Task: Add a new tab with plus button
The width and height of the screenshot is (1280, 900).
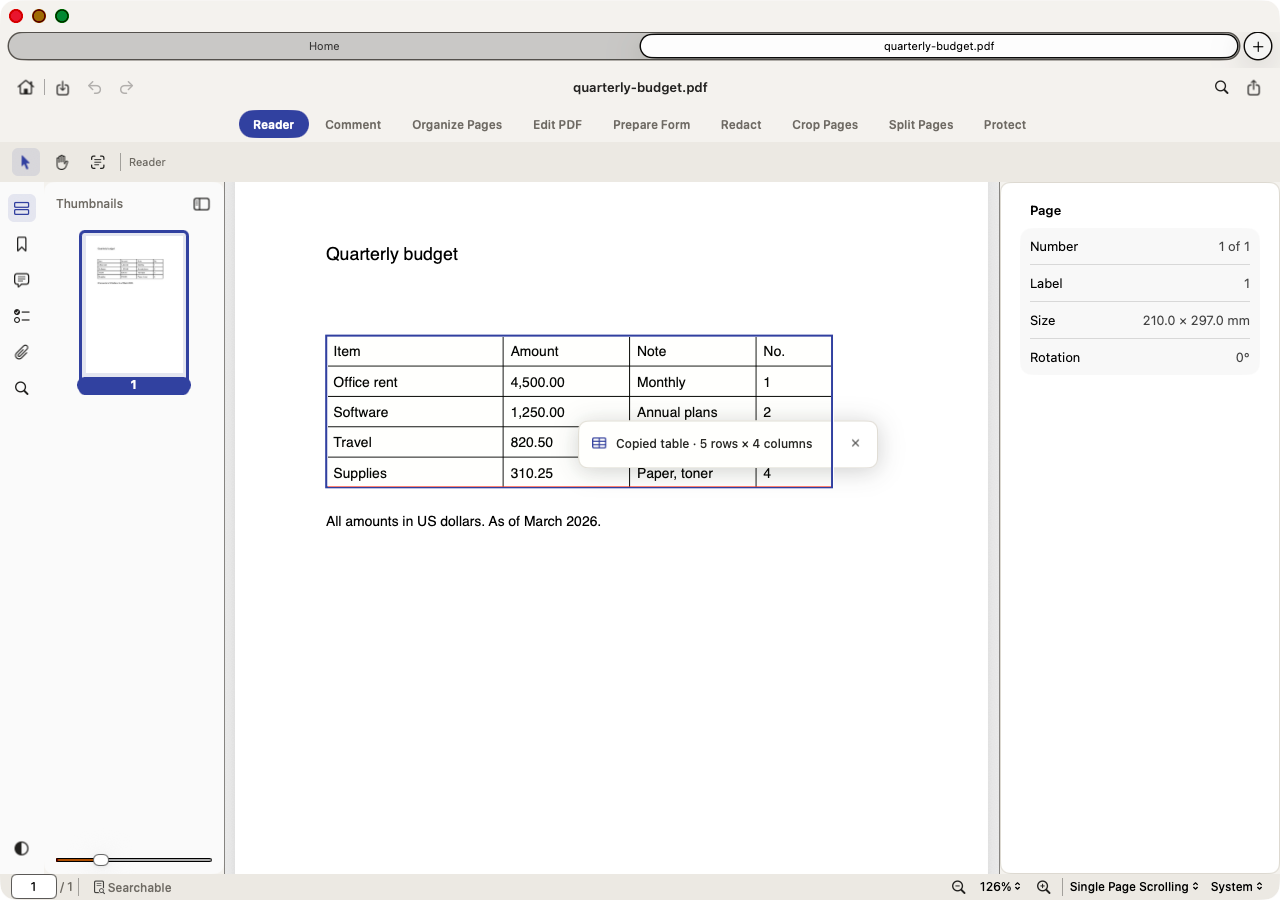Action: point(1258,46)
